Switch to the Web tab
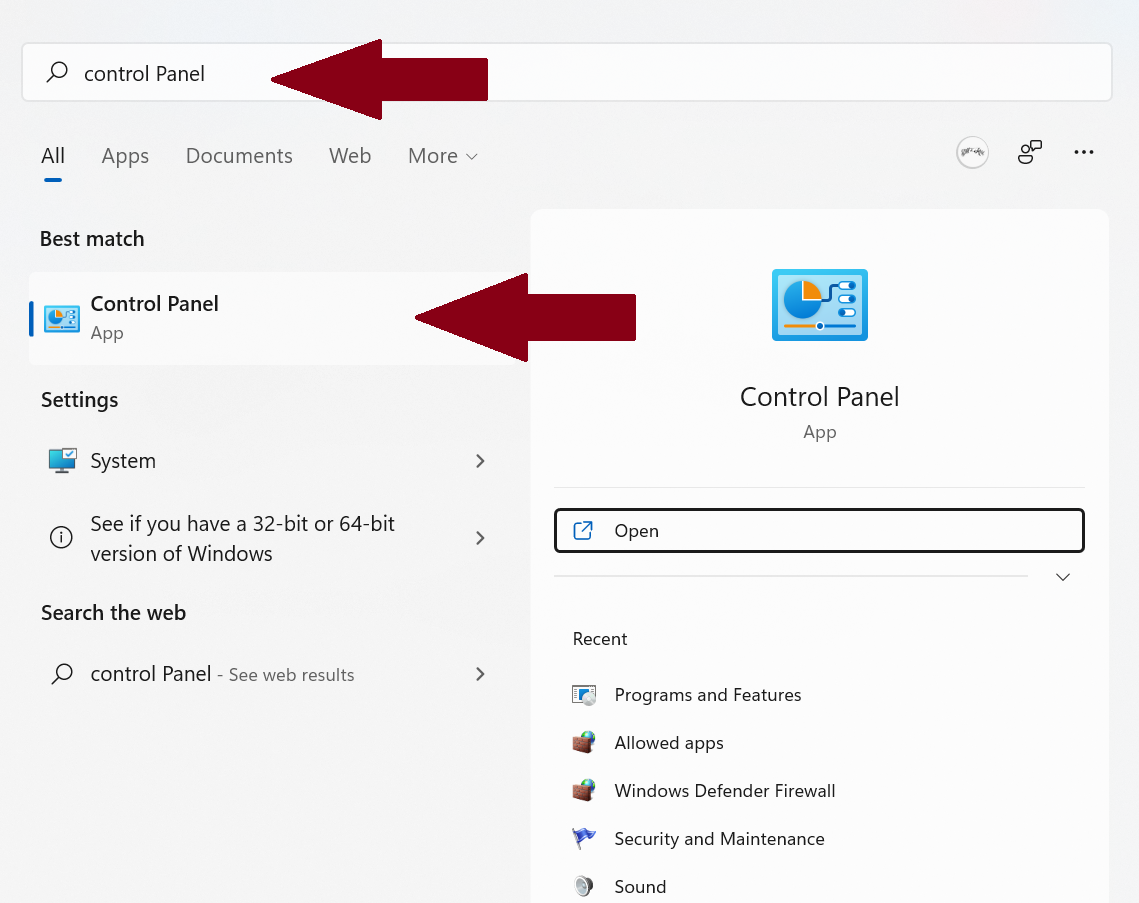1139x903 pixels. (350, 155)
